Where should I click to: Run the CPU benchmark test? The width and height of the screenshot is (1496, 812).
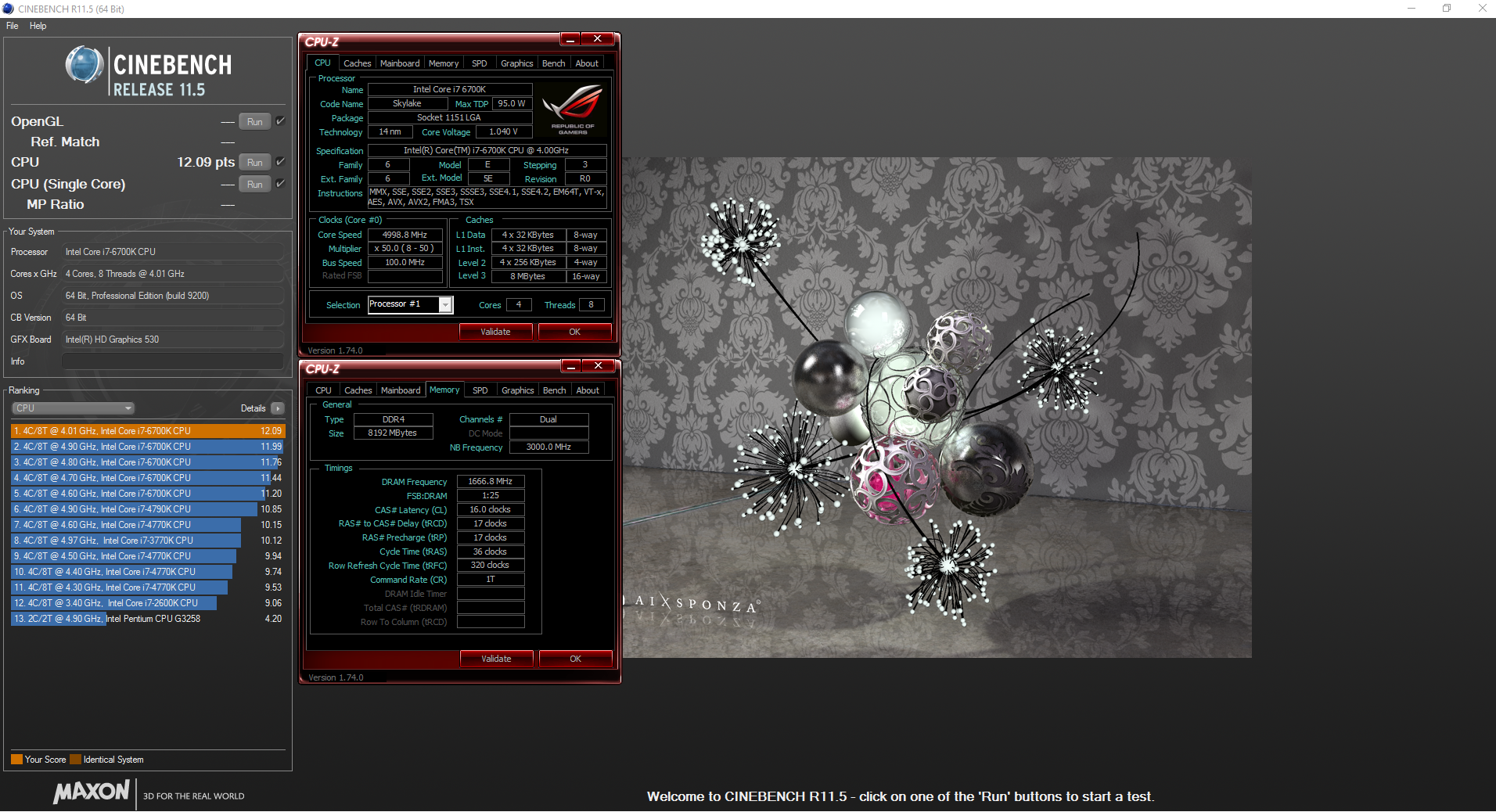point(255,163)
